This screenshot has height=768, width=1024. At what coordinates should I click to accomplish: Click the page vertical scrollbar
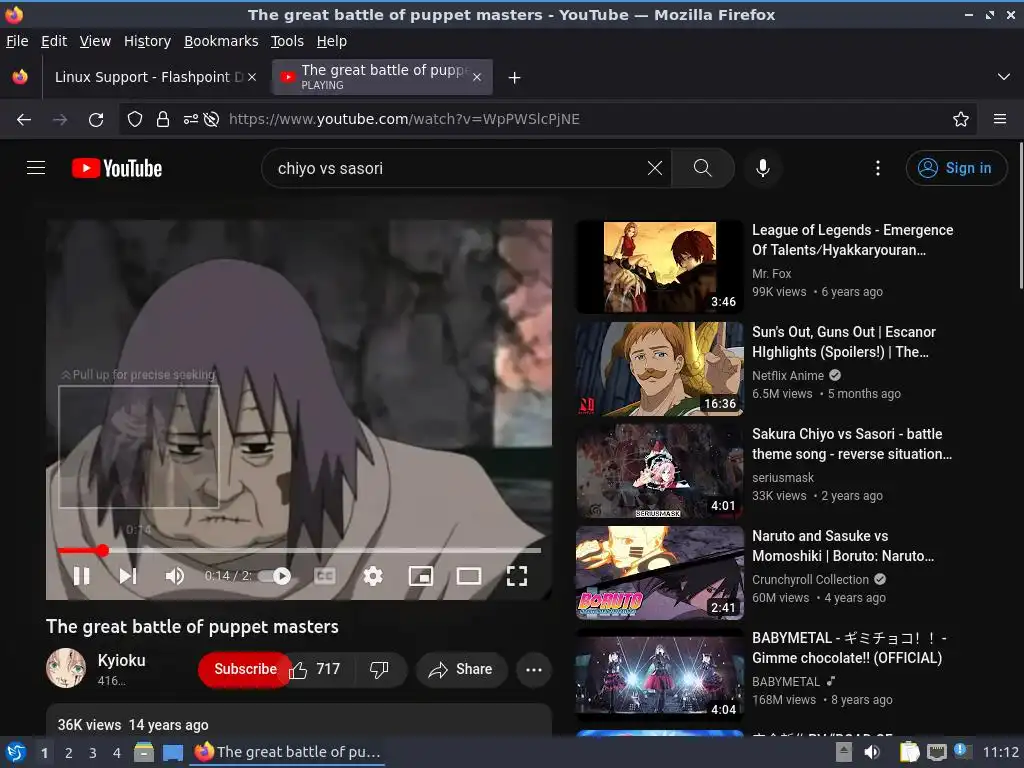(x=1021, y=216)
